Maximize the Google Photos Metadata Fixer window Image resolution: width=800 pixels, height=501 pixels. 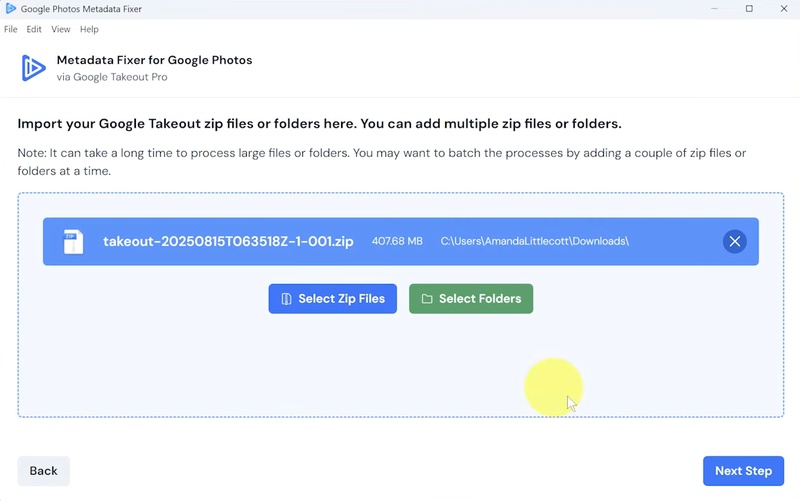coord(749,9)
